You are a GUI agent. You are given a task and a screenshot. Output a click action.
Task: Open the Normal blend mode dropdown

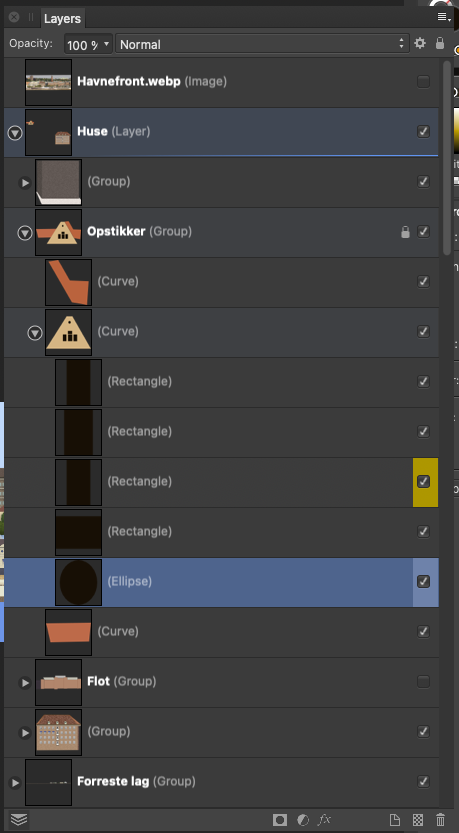tap(262, 44)
